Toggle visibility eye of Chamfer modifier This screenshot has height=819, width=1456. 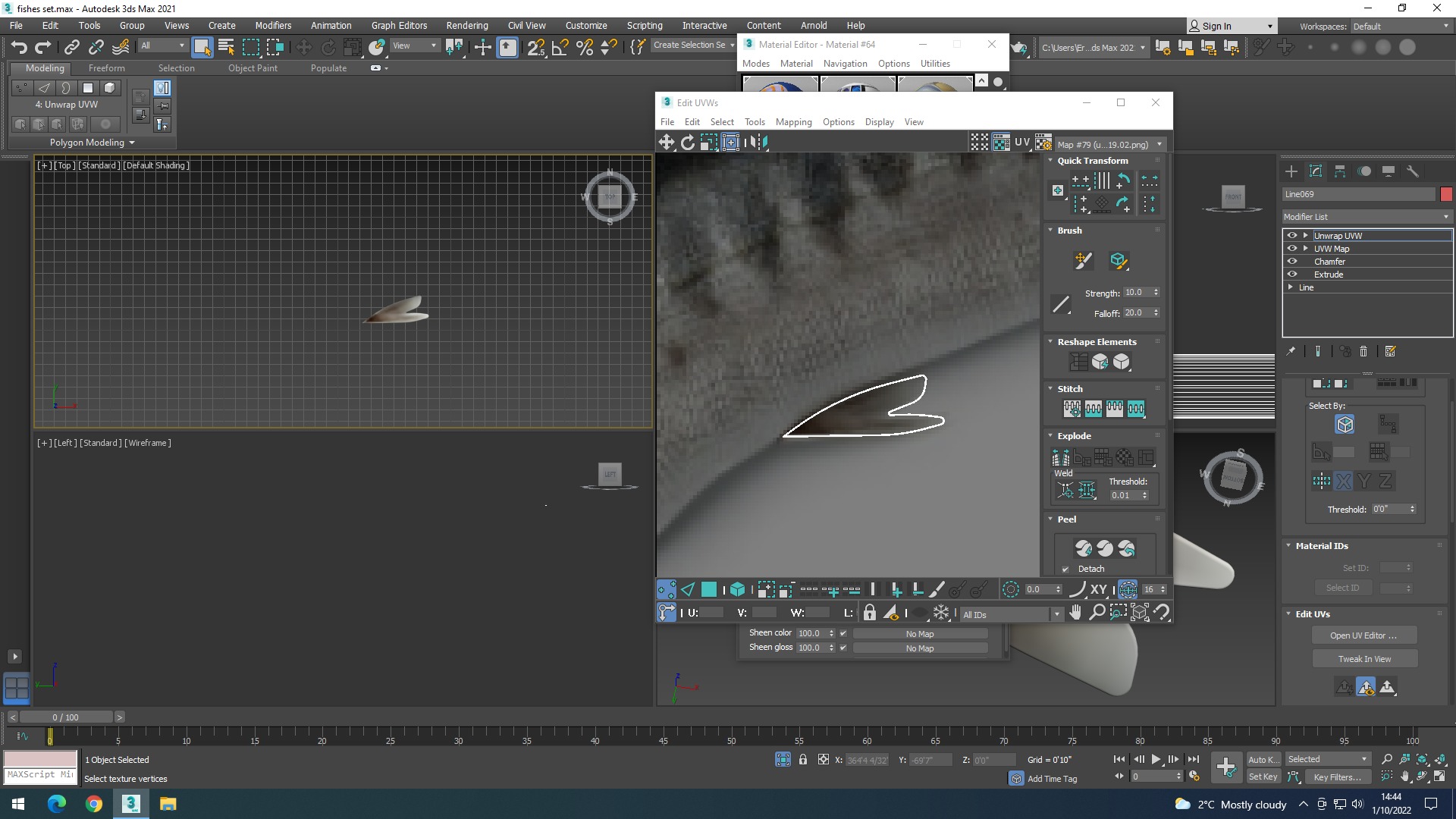tap(1292, 261)
